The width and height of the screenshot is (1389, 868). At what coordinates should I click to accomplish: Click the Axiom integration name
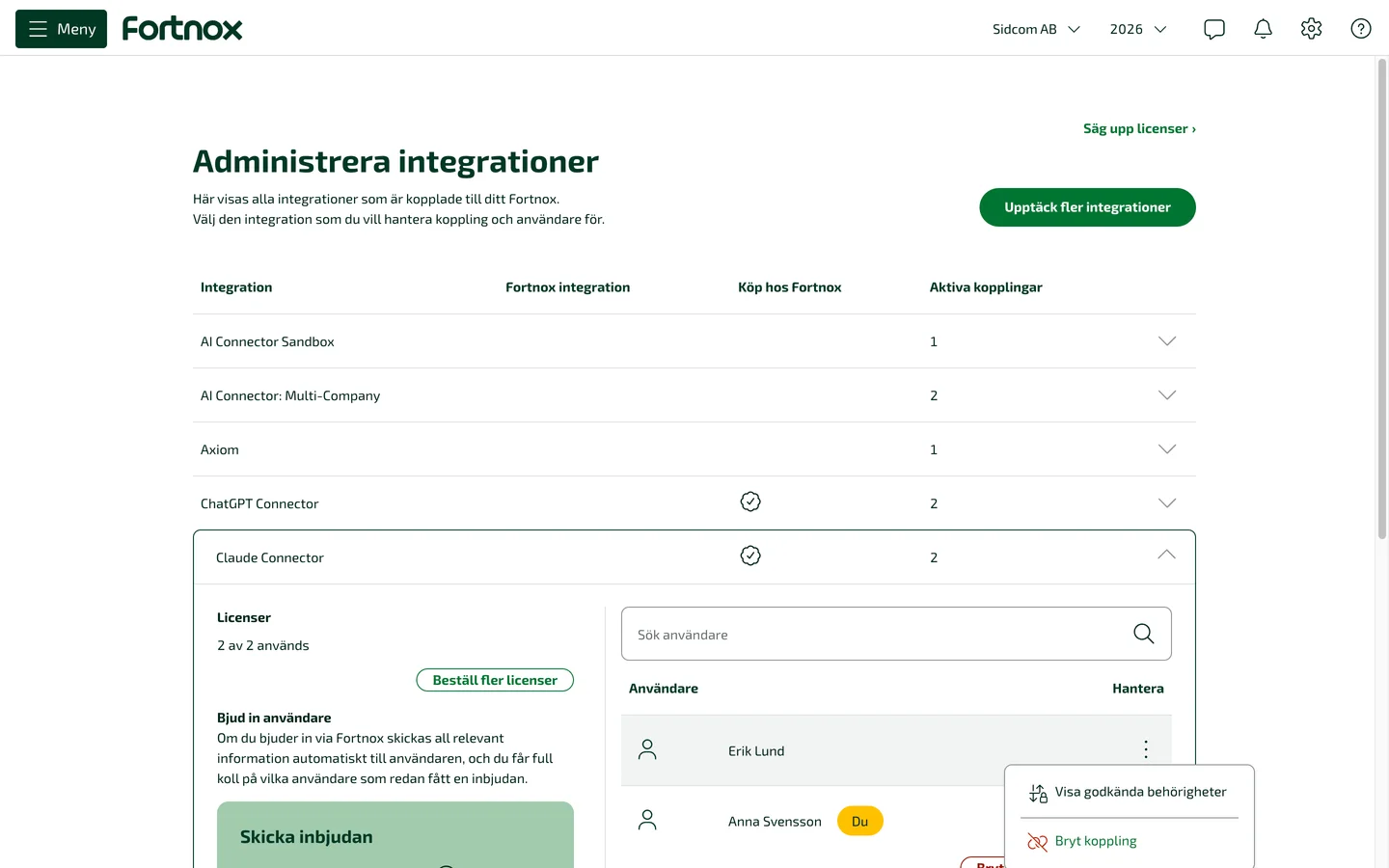point(220,449)
